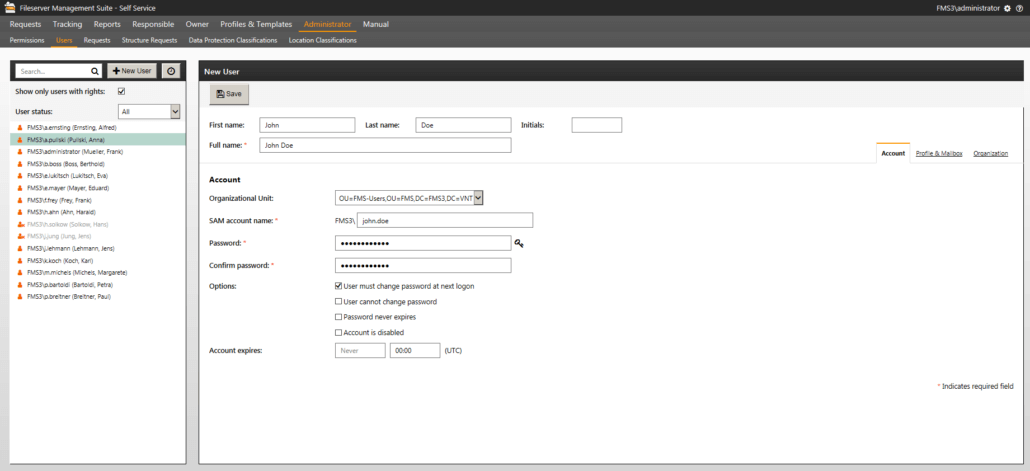
Task: Click the user icon next to e.mayer
Action: click(x=20, y=188)
